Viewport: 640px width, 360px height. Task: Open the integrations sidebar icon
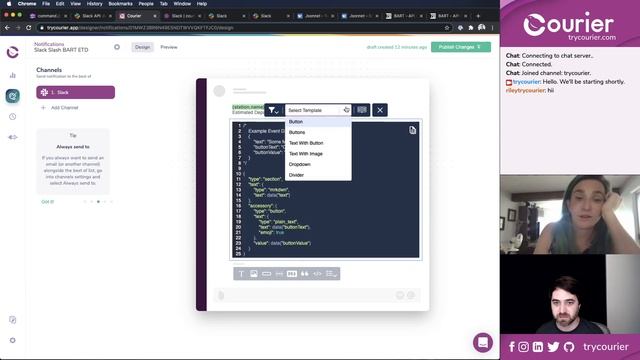point(13,137)
